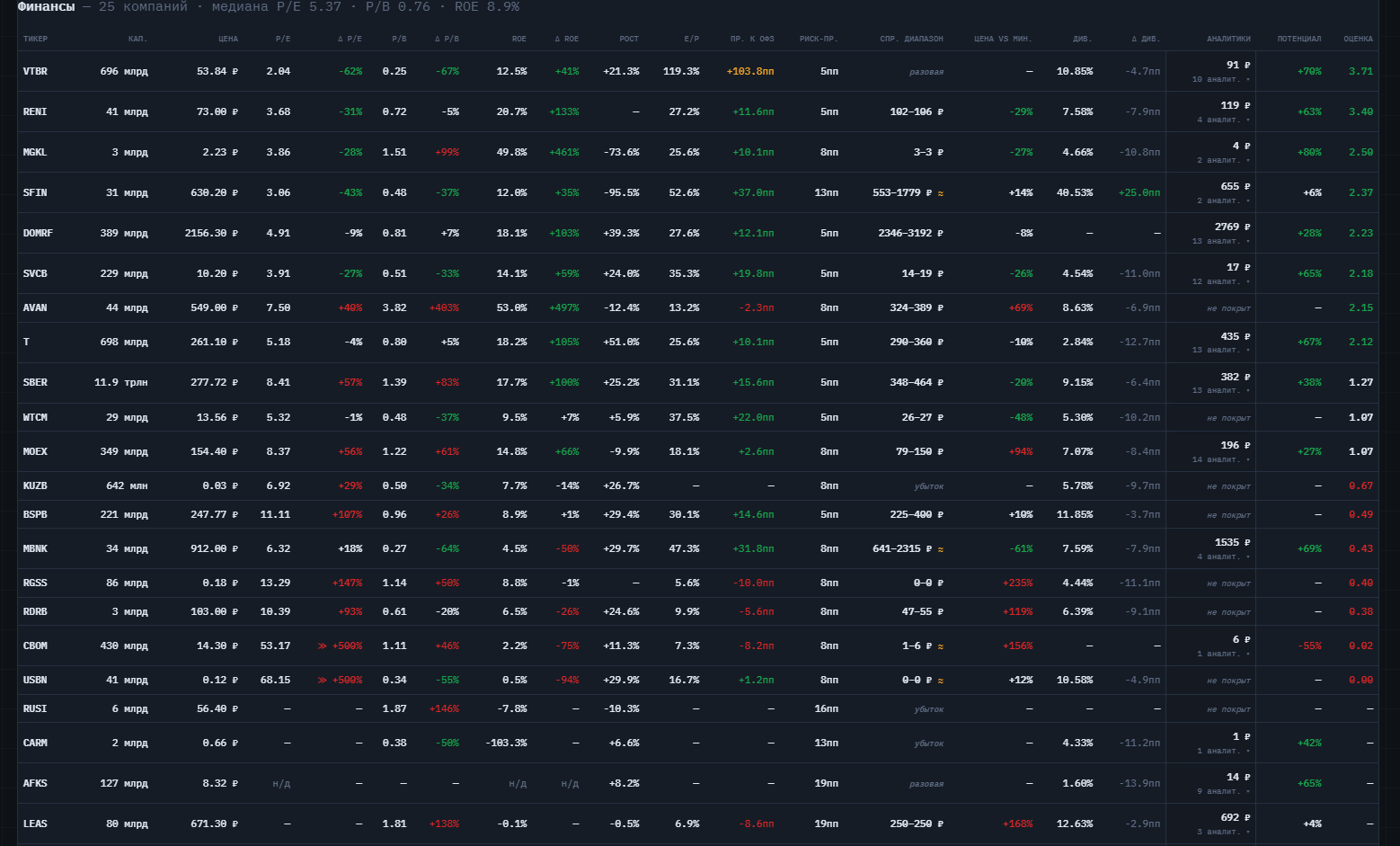Click the 3.71 score in the VTBR row
Viewport: 1400px width, 846px height.
1361,72
